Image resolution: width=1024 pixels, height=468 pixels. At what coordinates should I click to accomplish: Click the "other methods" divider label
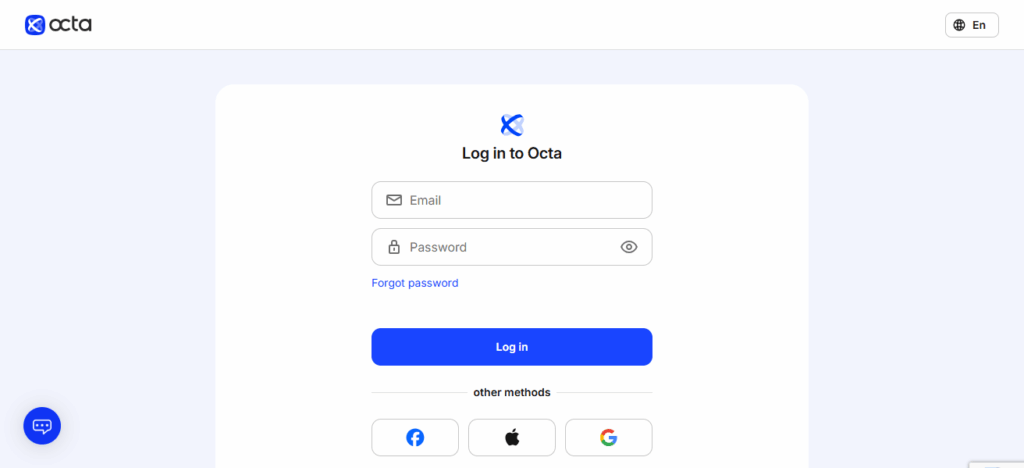[512, 392]
